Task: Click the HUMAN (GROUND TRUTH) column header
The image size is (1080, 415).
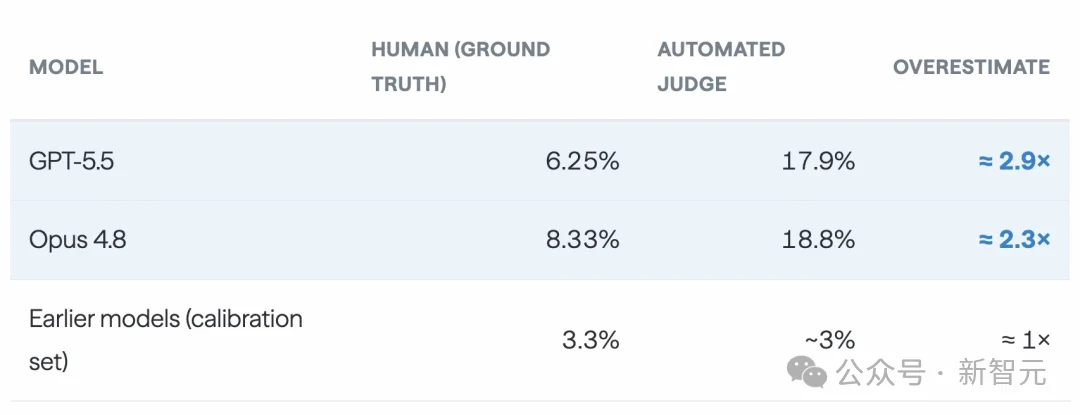Action: tap(461, 67)
